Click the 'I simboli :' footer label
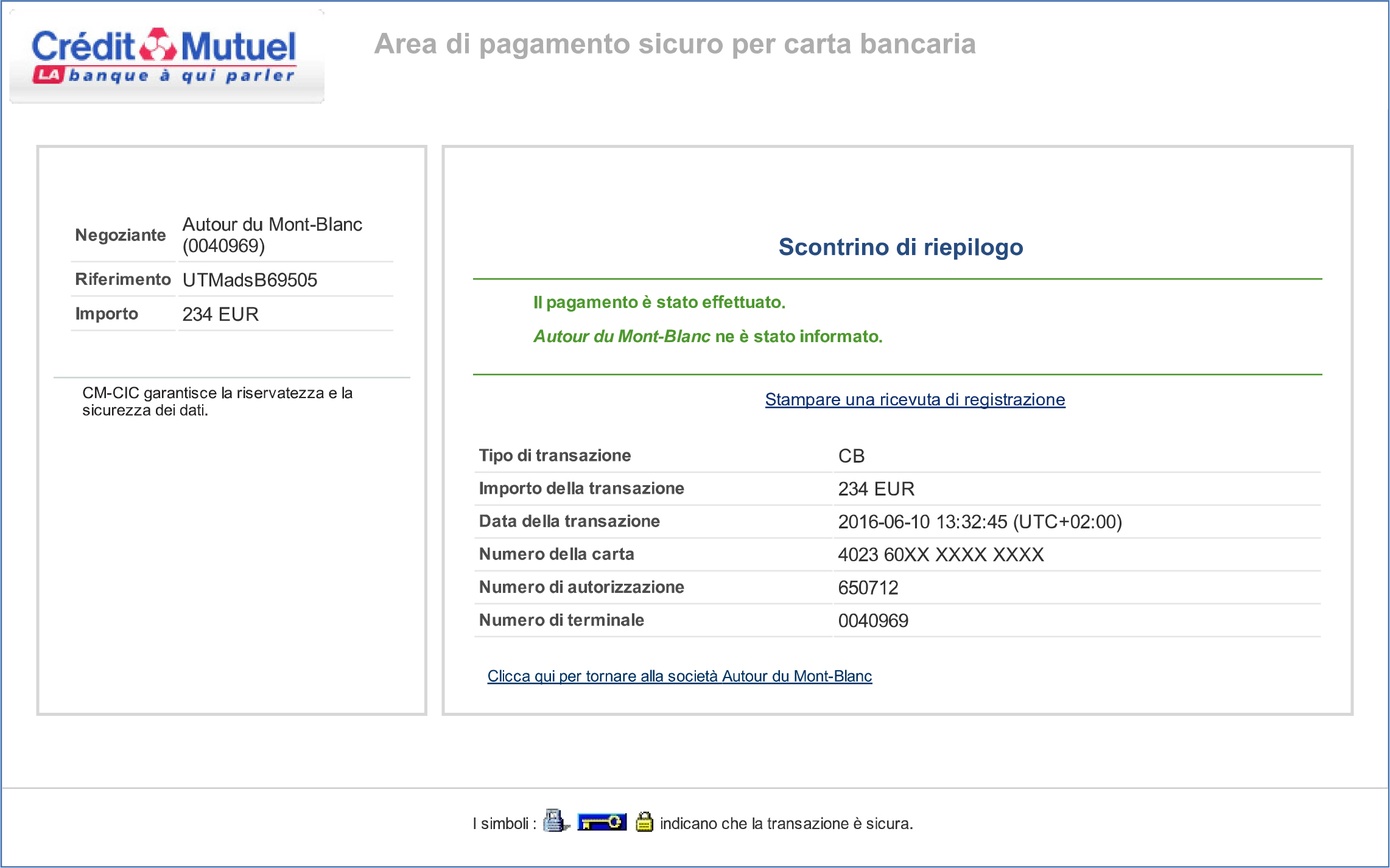Screen dimensions: 1390x868 505,824
